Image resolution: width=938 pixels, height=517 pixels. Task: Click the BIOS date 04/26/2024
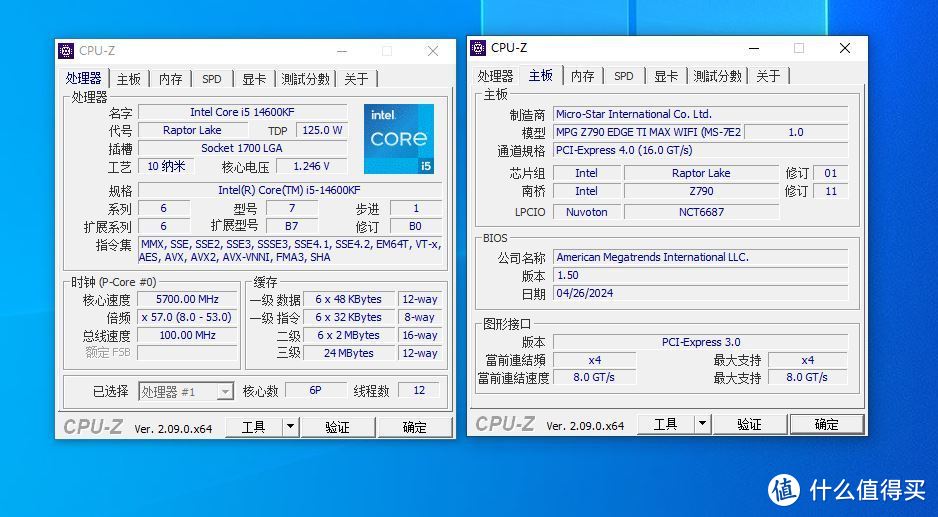[700, 293]
